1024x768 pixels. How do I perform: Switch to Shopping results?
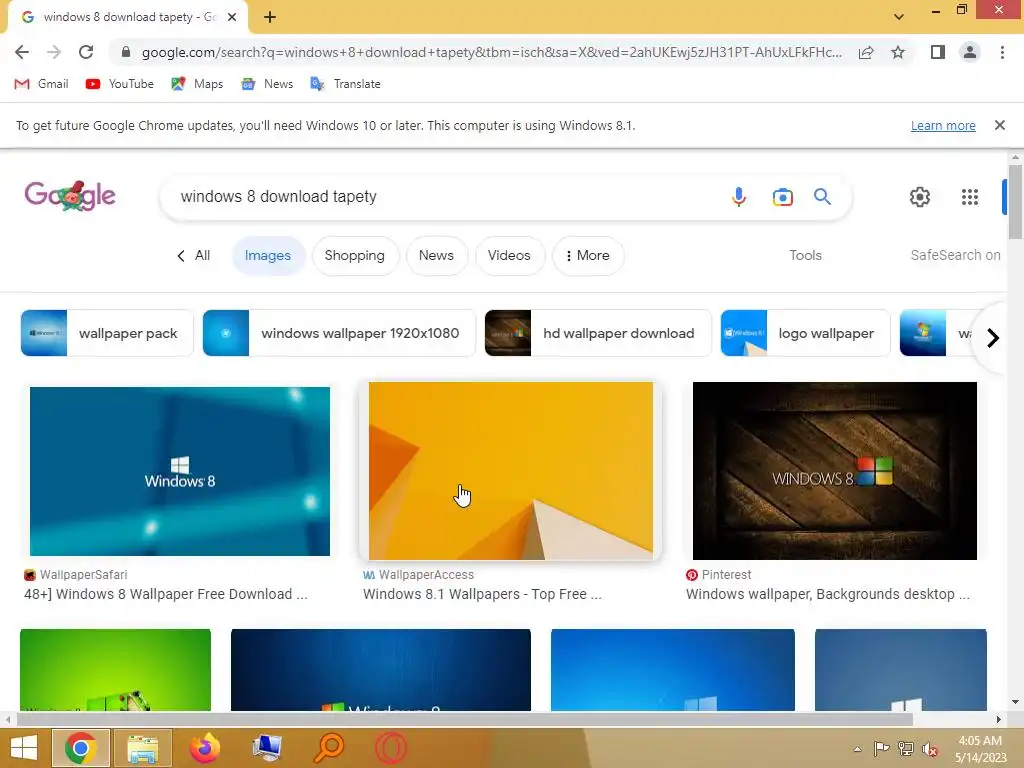(x=355, y=255)
